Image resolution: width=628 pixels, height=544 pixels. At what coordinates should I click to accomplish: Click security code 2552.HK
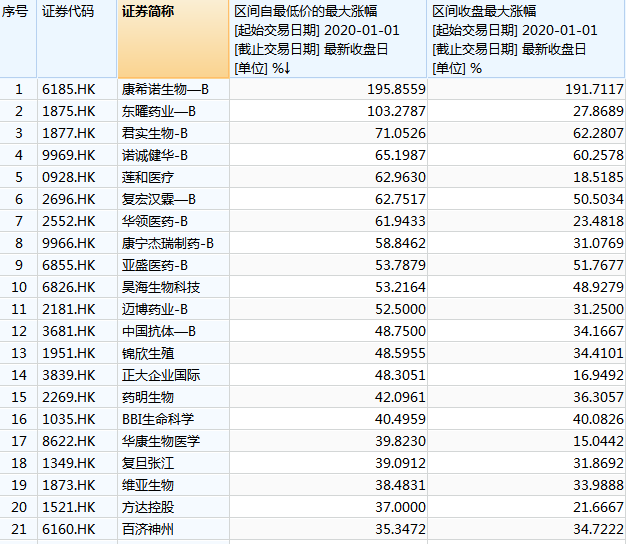click(x=69, y=221)
